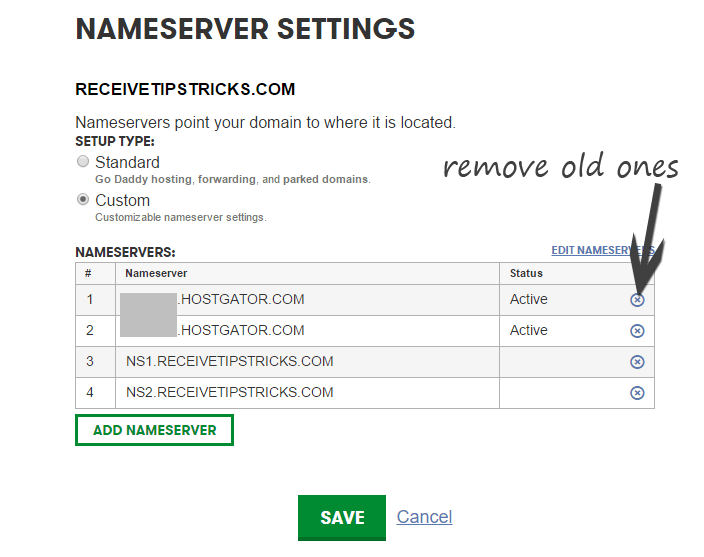Click the NAMESERVER SETTINGS page title

pos(245,29)
